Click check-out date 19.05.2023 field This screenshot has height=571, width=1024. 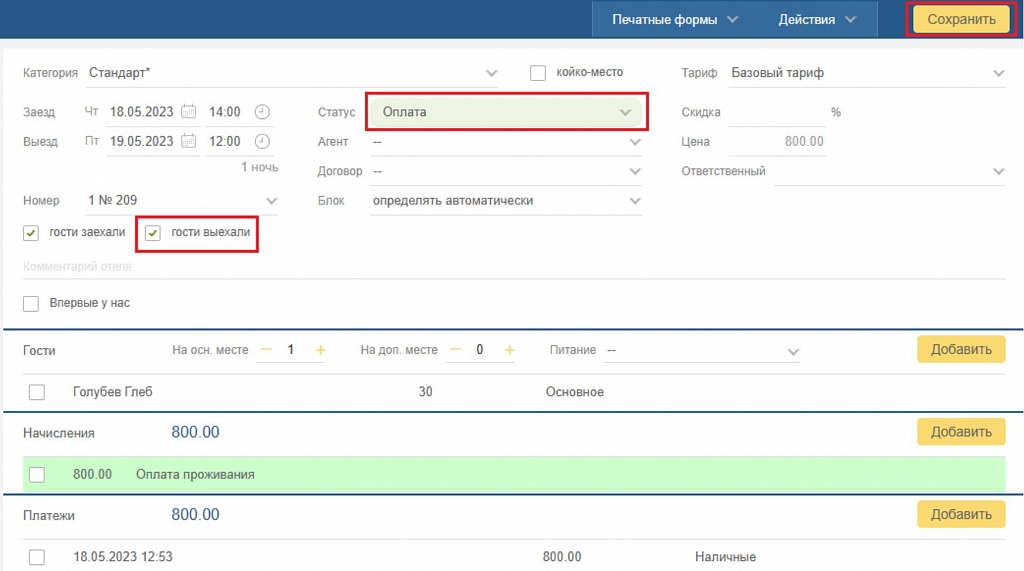point(142,141)
